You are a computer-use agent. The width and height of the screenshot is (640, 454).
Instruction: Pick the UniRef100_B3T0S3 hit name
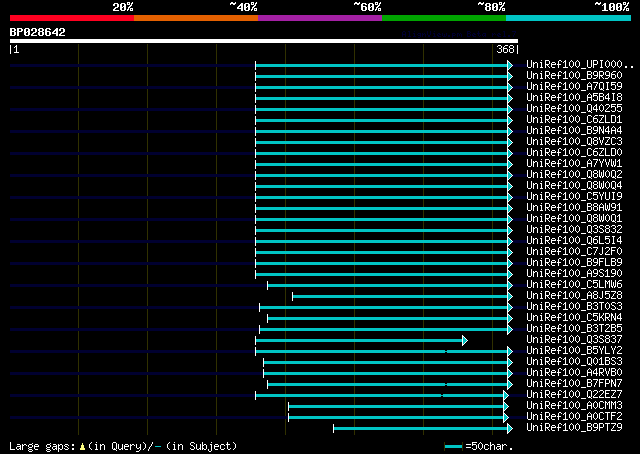coord(574,307)
